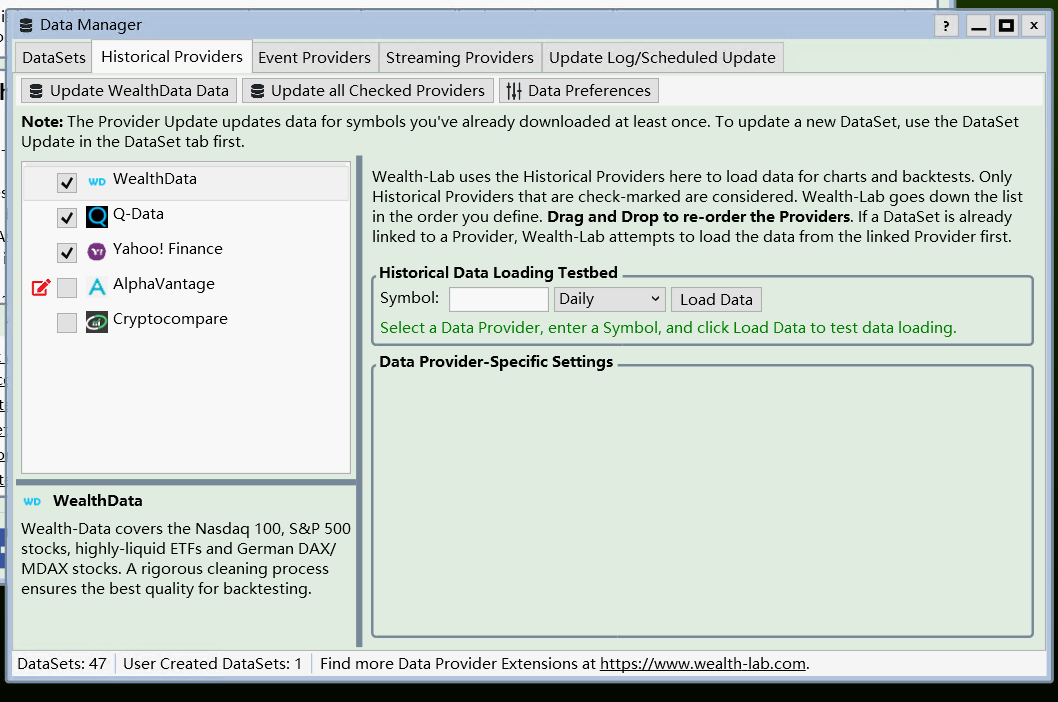This screenshot has height=702, width=1058.
Task: Uncheck the Yahoo! Finance checkbox
Action: (x=66, y=253)
